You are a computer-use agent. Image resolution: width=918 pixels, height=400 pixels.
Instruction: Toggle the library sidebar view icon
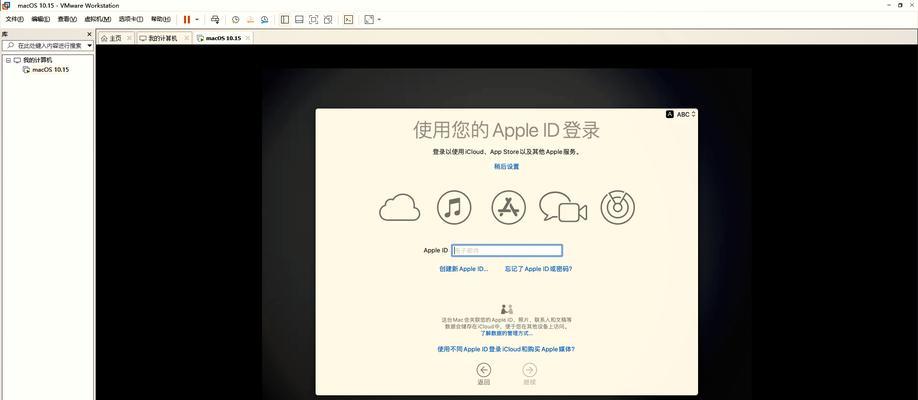[x=285, y=19]
